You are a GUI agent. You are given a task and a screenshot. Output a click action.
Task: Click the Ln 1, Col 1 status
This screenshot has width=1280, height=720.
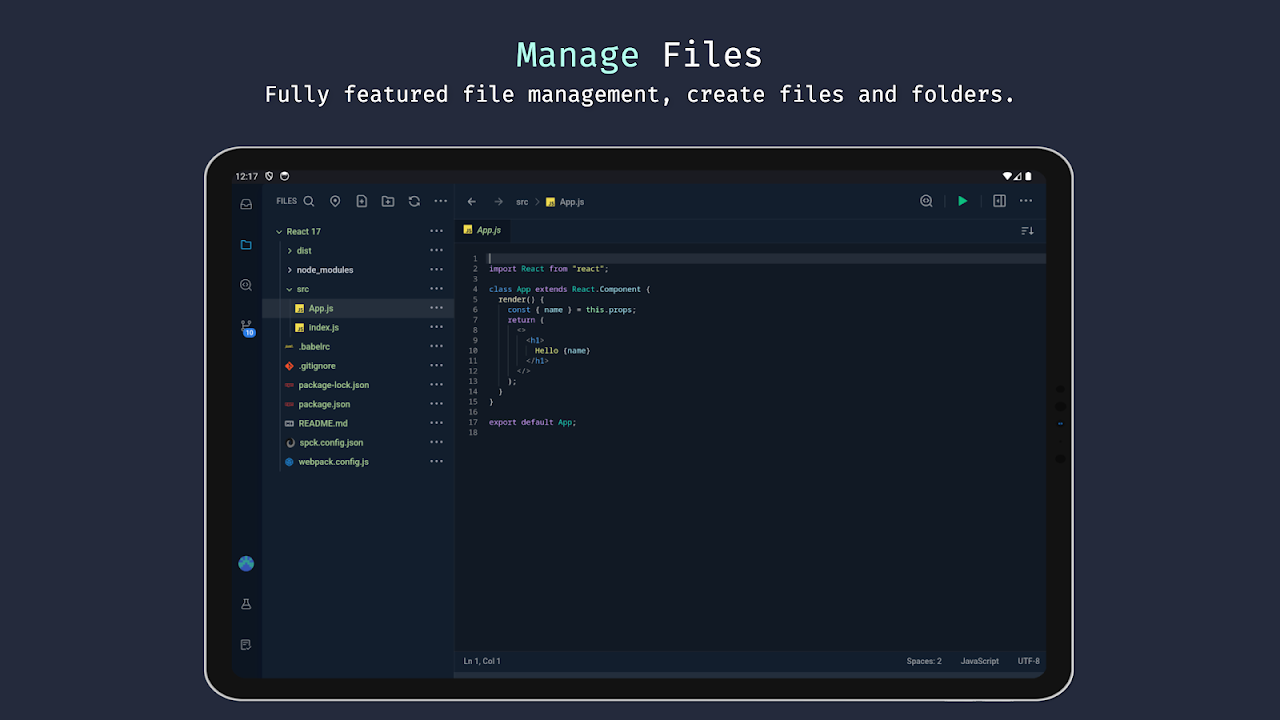(482, 661)
